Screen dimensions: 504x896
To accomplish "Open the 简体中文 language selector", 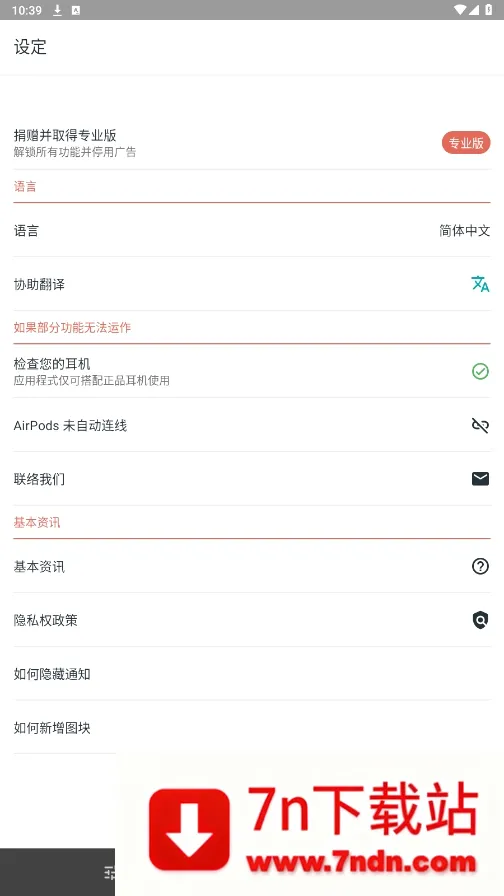I will click(x=465, y=231).
